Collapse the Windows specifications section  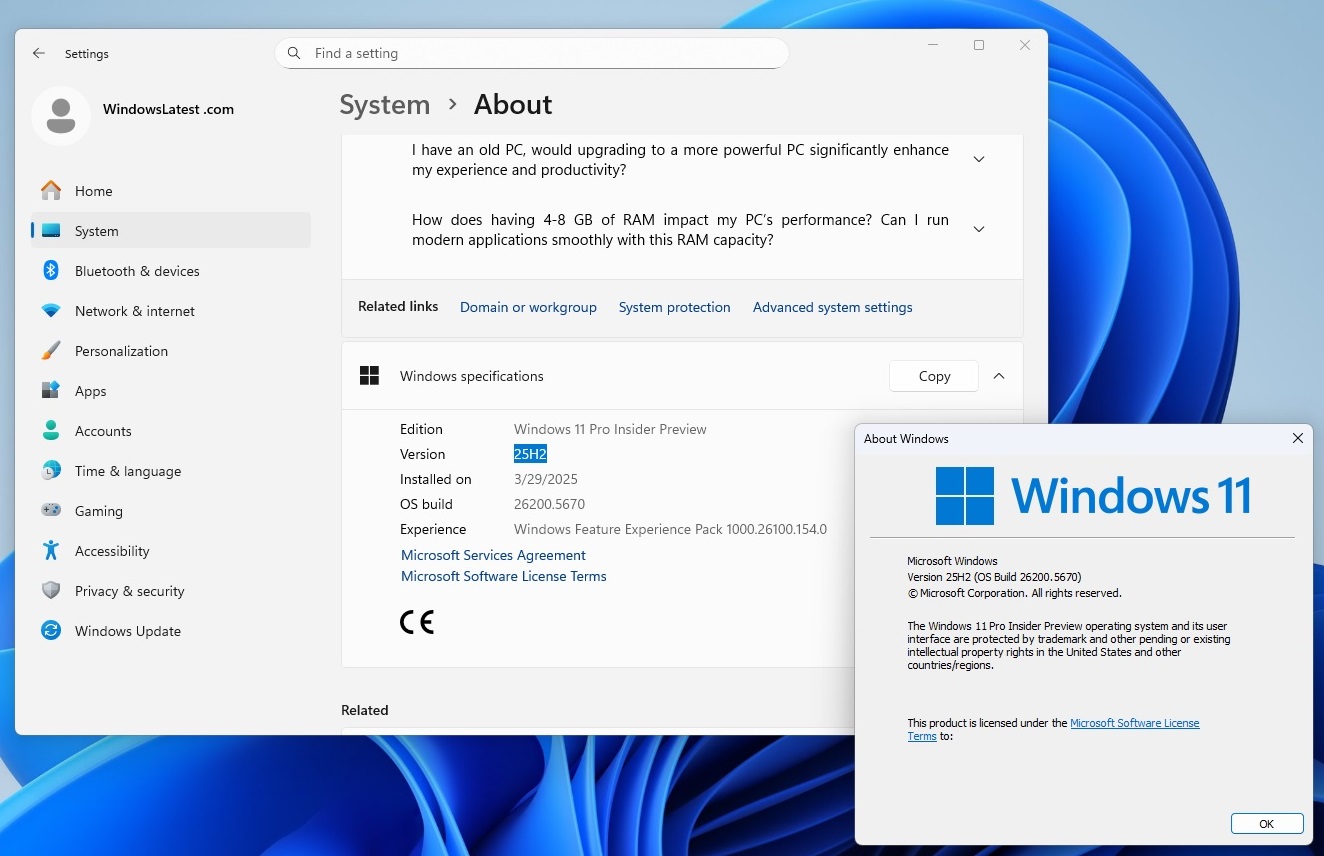[x=998, y=376]
